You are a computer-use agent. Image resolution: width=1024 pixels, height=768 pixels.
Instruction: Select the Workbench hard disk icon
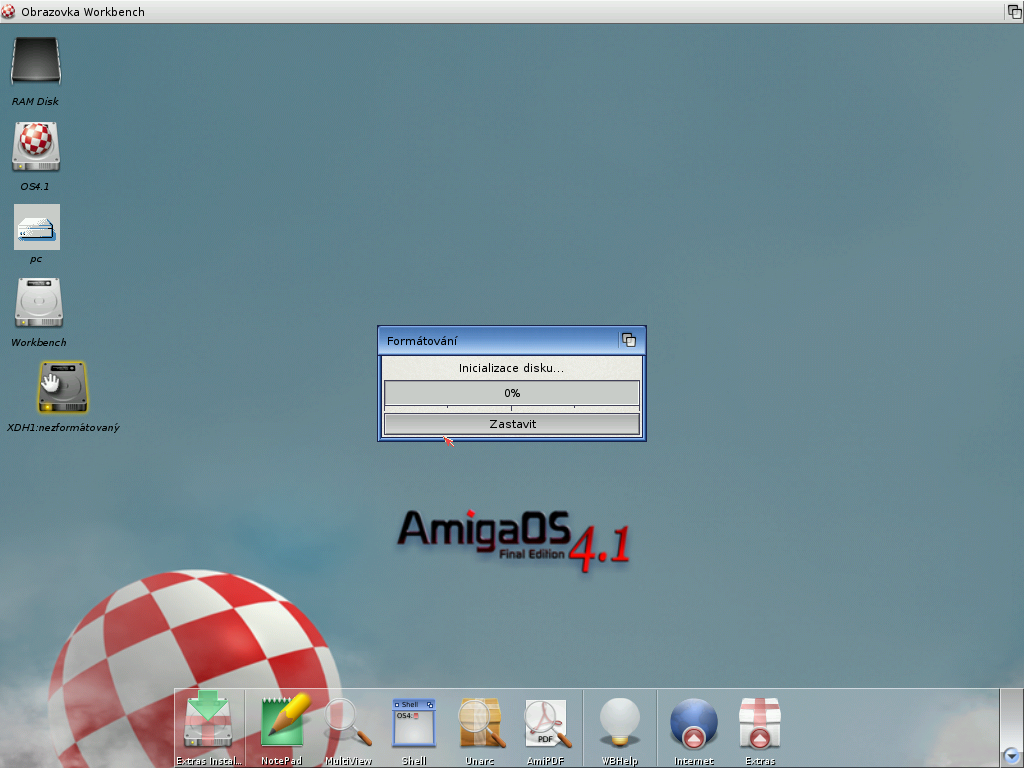pos(39,302)
